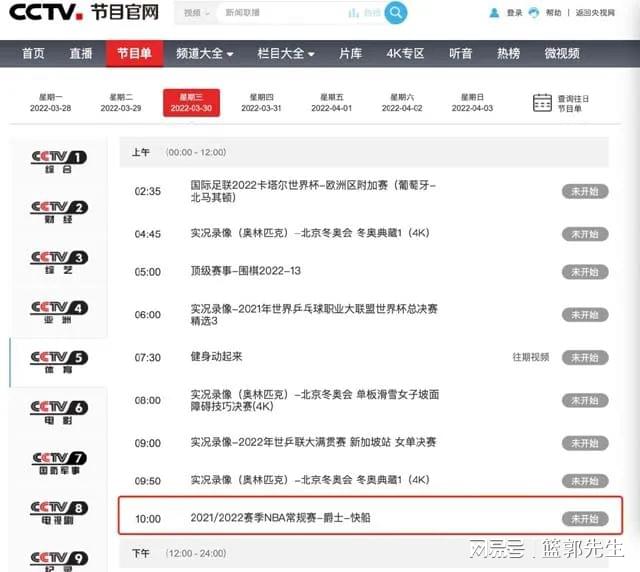640x572 pixels.
Task: Click 世界乒乓球职业大联盟世界杯总决赛 program title
Action: coord(314,314)
